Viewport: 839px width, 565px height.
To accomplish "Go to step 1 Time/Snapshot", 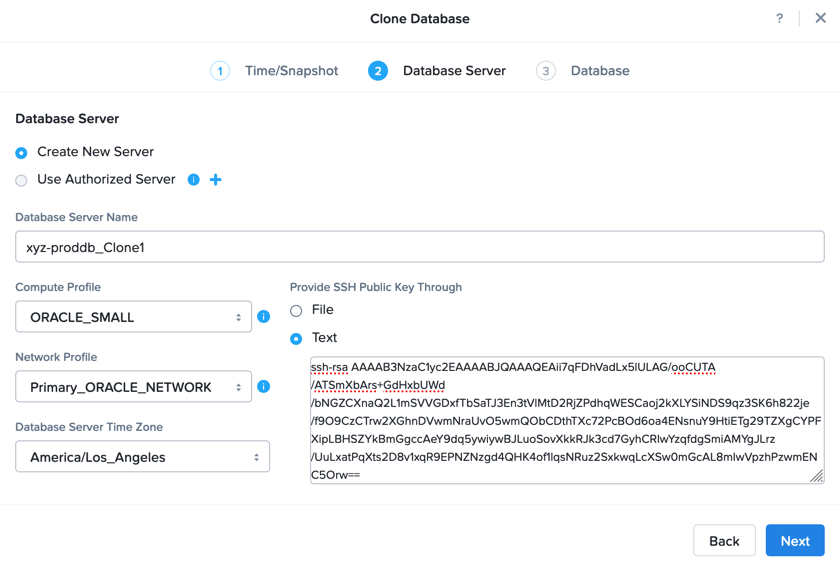I will coord(274,71).
